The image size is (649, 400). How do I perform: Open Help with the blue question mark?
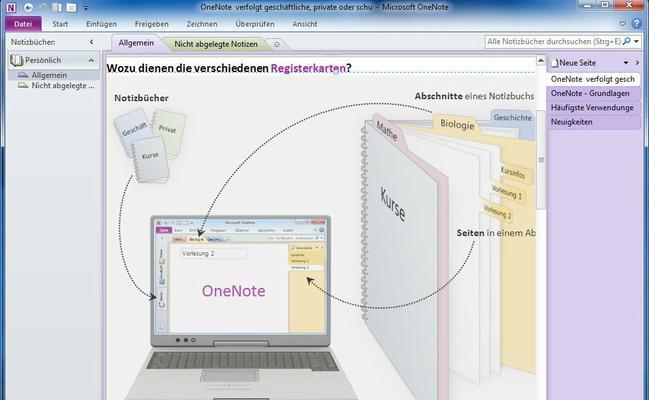coord(637,24)
